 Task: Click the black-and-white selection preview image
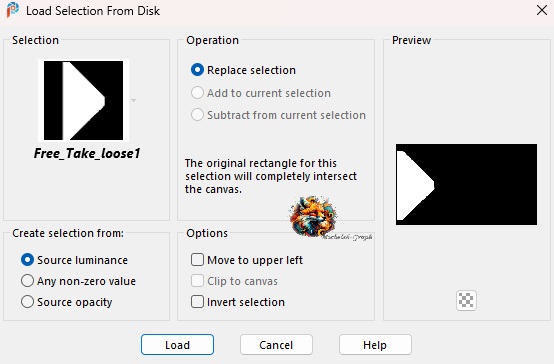(466, 184)
